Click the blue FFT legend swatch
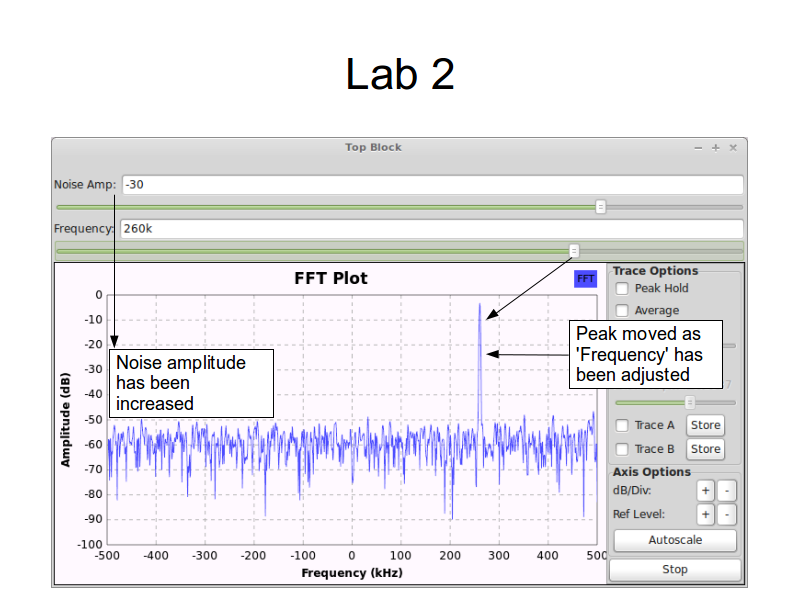This screenshot has width=800, height=600. pyautogui.click(x=585, y=279)
